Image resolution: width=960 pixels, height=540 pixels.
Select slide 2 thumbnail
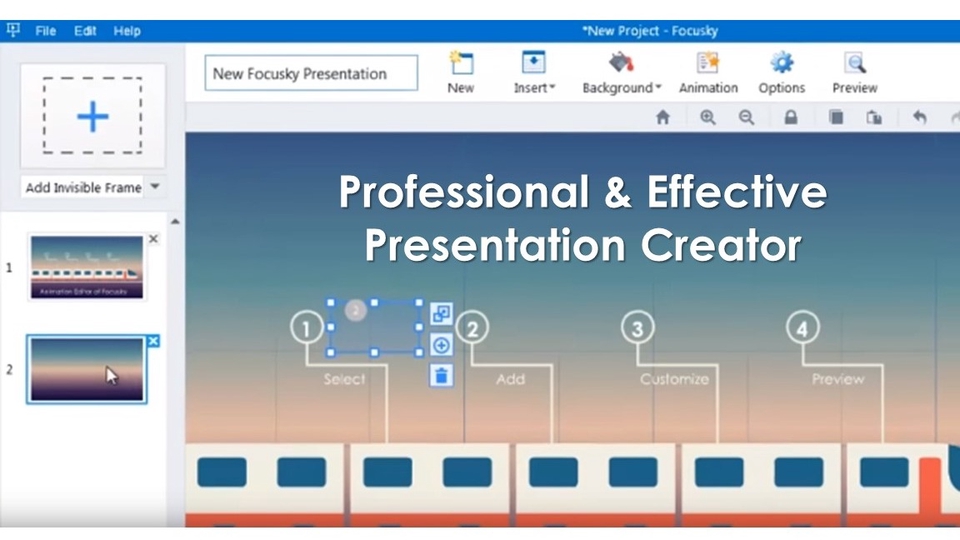(x=86, y=369)
